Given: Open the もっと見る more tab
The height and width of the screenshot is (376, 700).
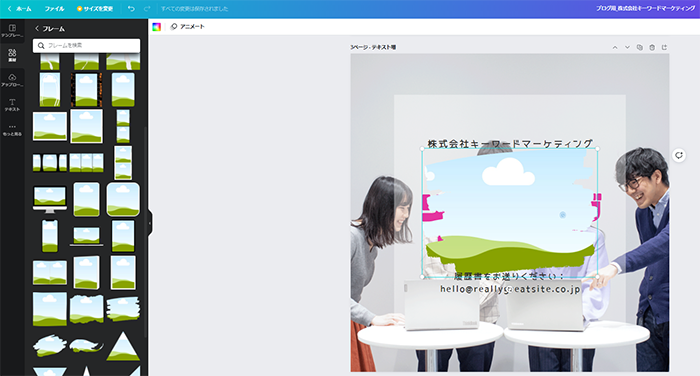Looking at the screenshot, I should coord(12,130).
